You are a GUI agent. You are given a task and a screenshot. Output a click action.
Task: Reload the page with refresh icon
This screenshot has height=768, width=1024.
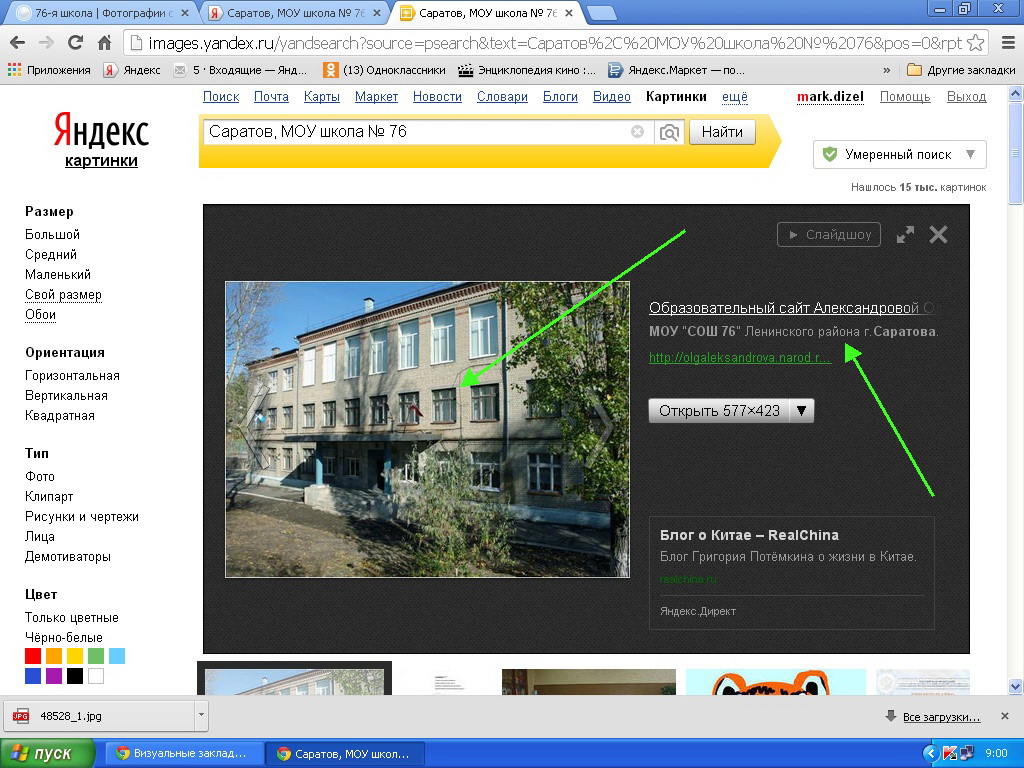tap(75, 43)
